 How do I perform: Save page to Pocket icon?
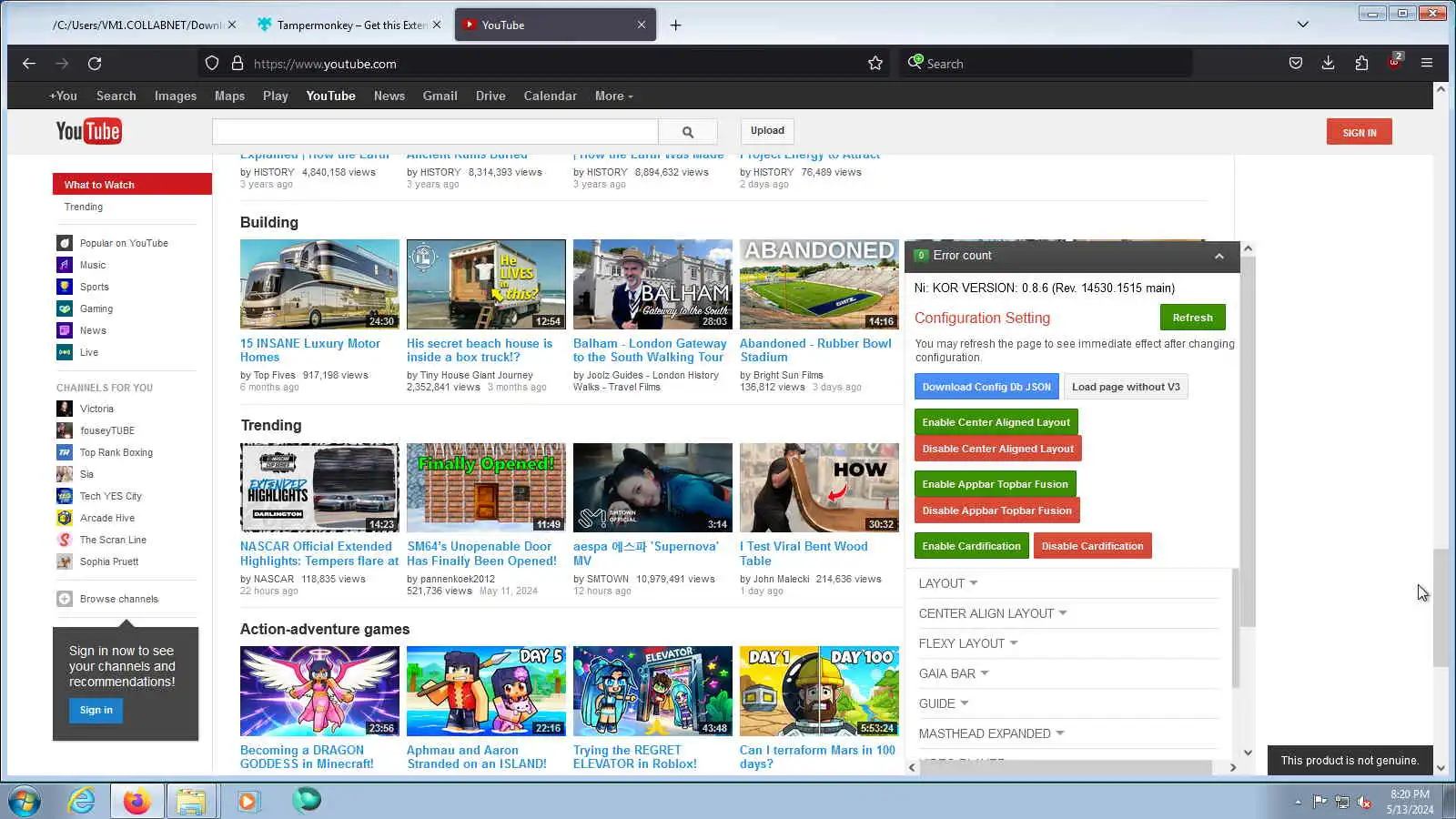click(x=1296, y=64)
